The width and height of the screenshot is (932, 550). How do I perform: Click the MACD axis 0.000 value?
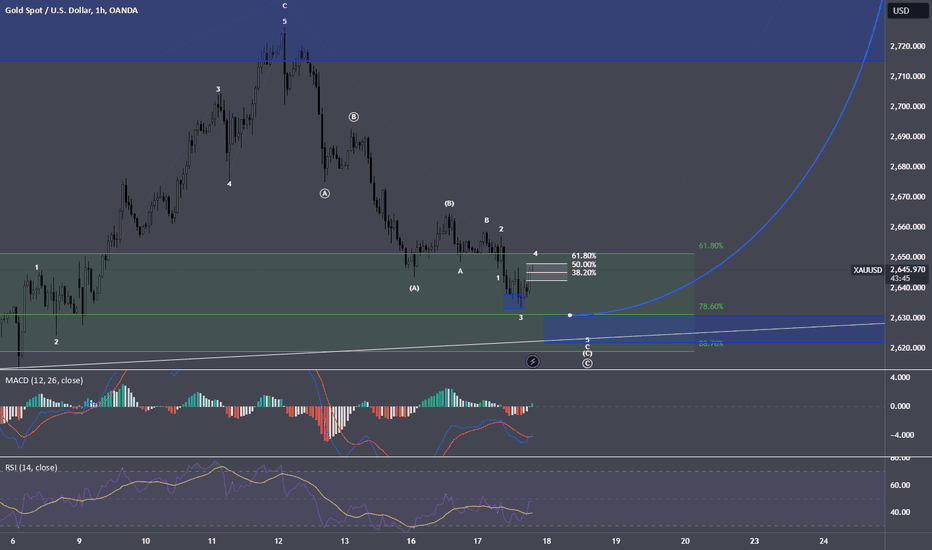click(900, 406)
